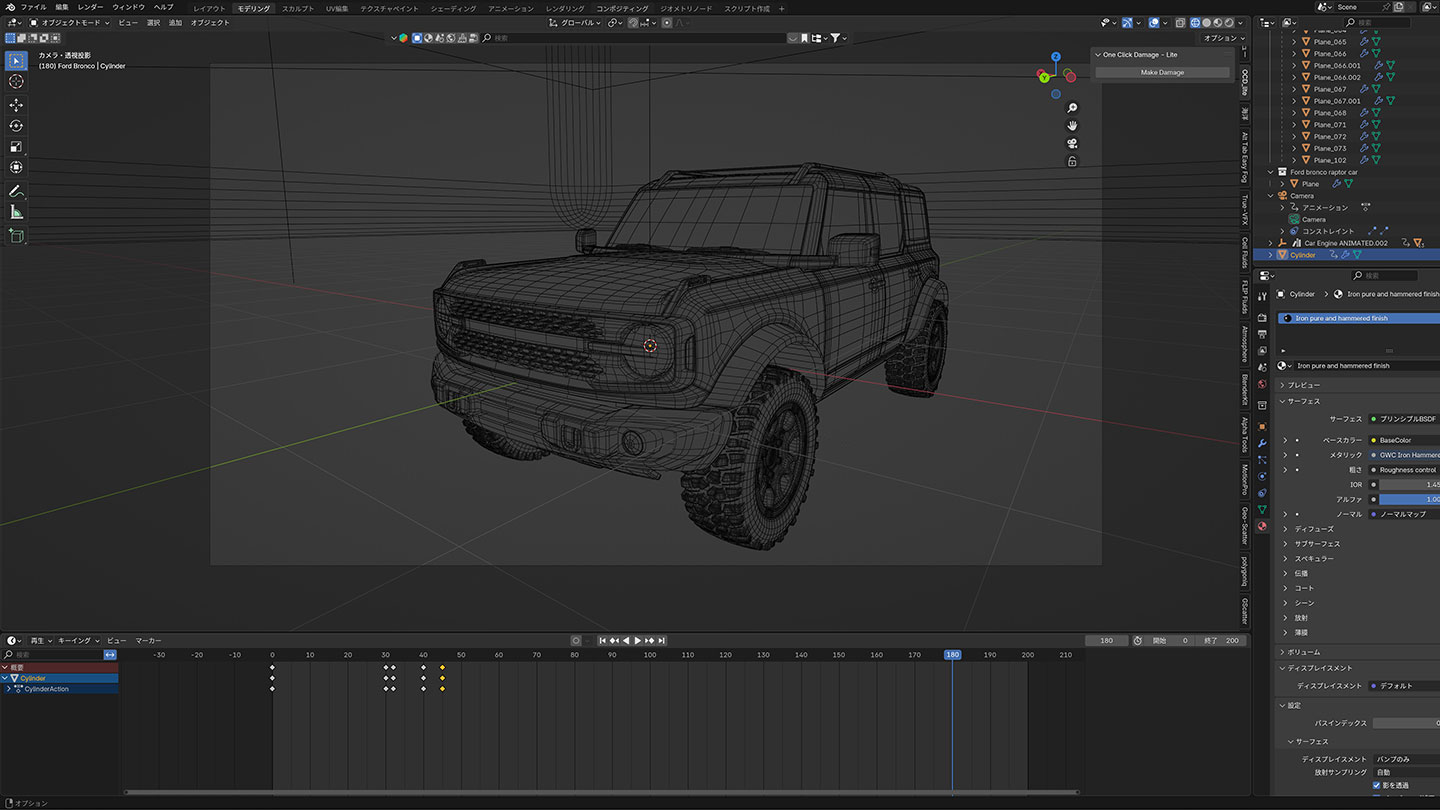This screenshot has width=1440, height=810.
Task: Click the アルファ value slider
Action: [1408, 499]
